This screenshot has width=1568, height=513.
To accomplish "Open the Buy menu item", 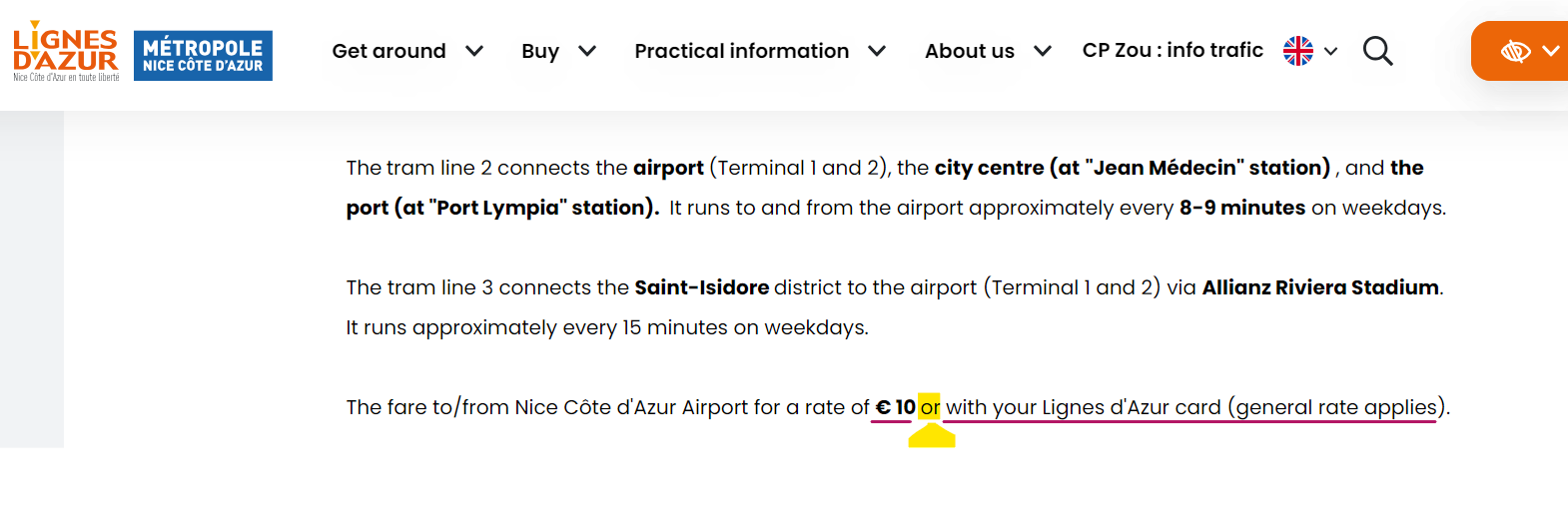I will pos(540,51).
